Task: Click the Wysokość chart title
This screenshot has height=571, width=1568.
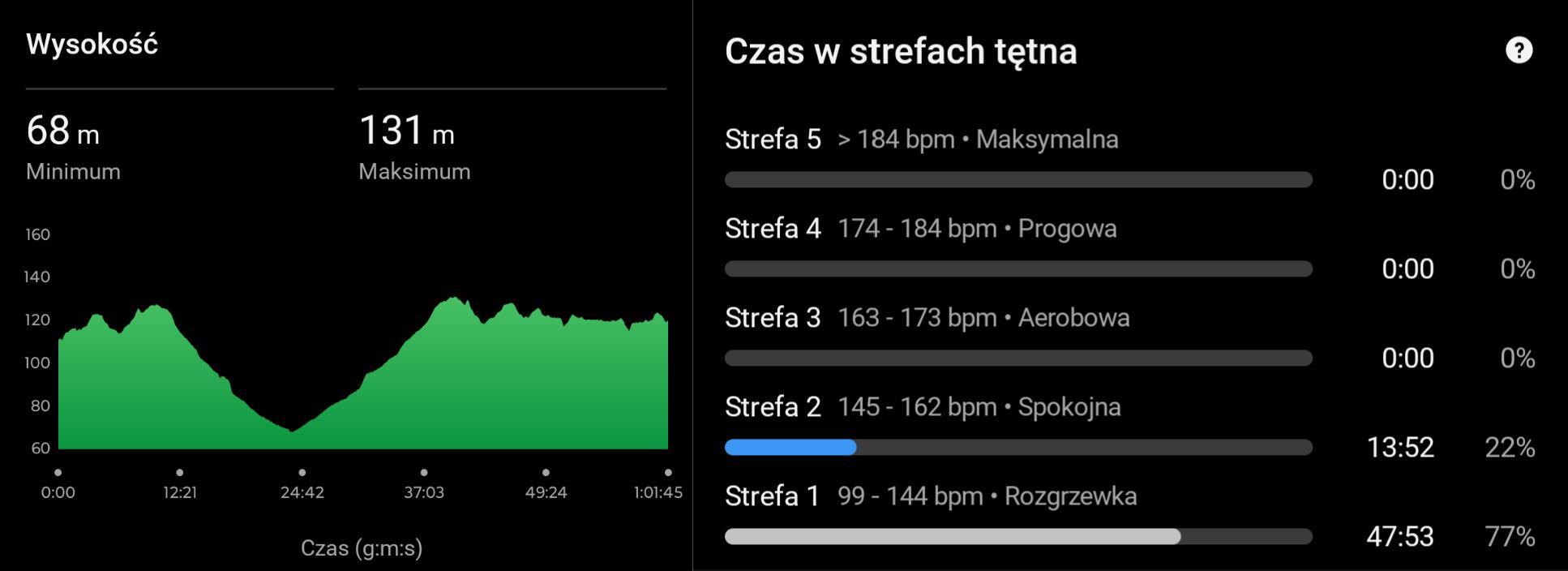Action: 92,44
